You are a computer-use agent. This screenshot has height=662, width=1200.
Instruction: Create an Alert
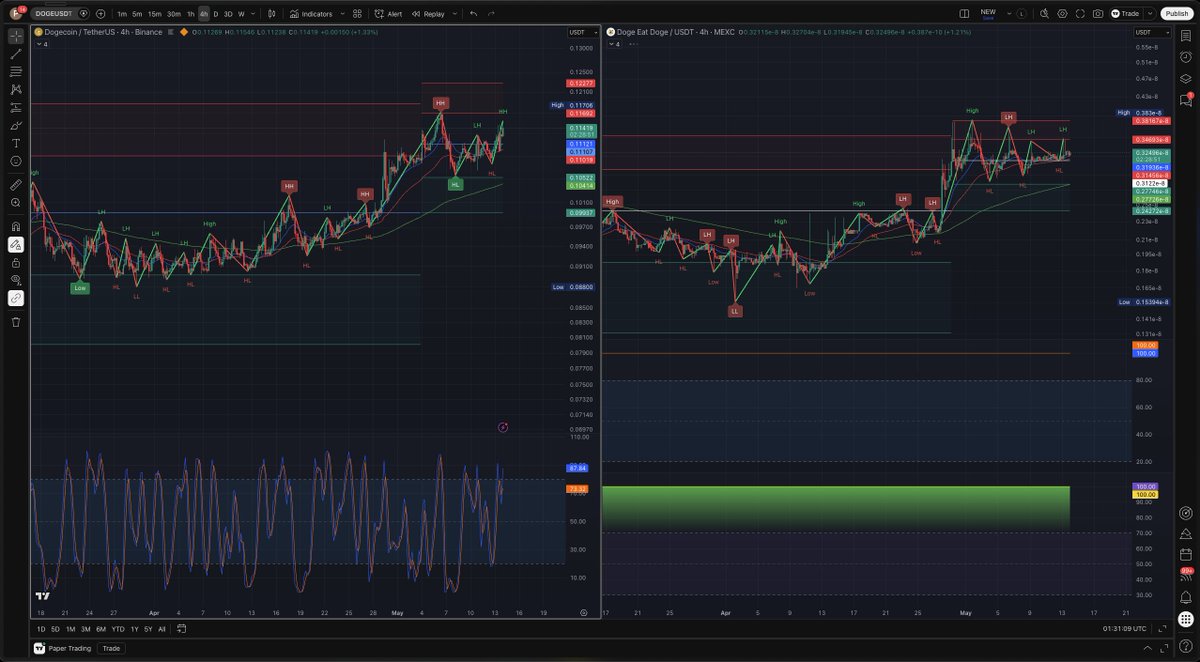click(389, 14)
